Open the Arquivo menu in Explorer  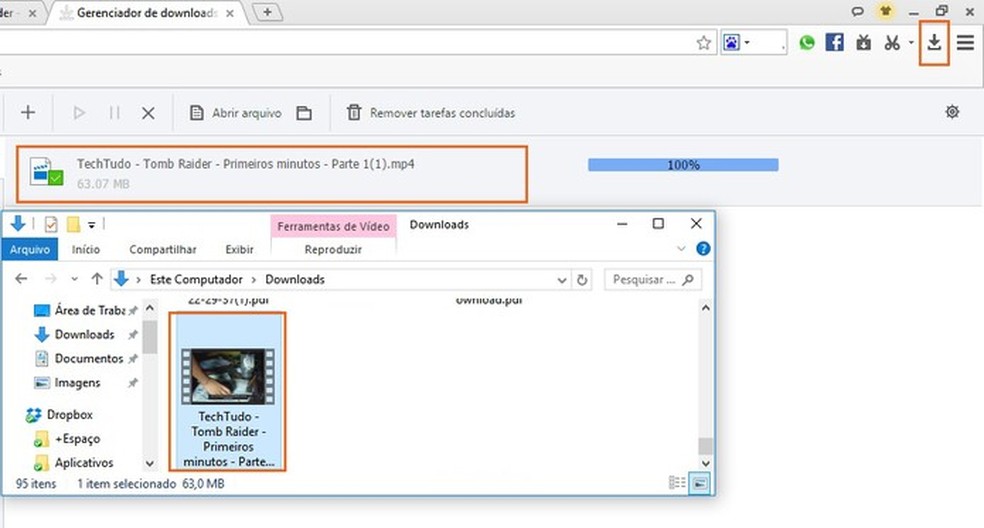[29, 249]
